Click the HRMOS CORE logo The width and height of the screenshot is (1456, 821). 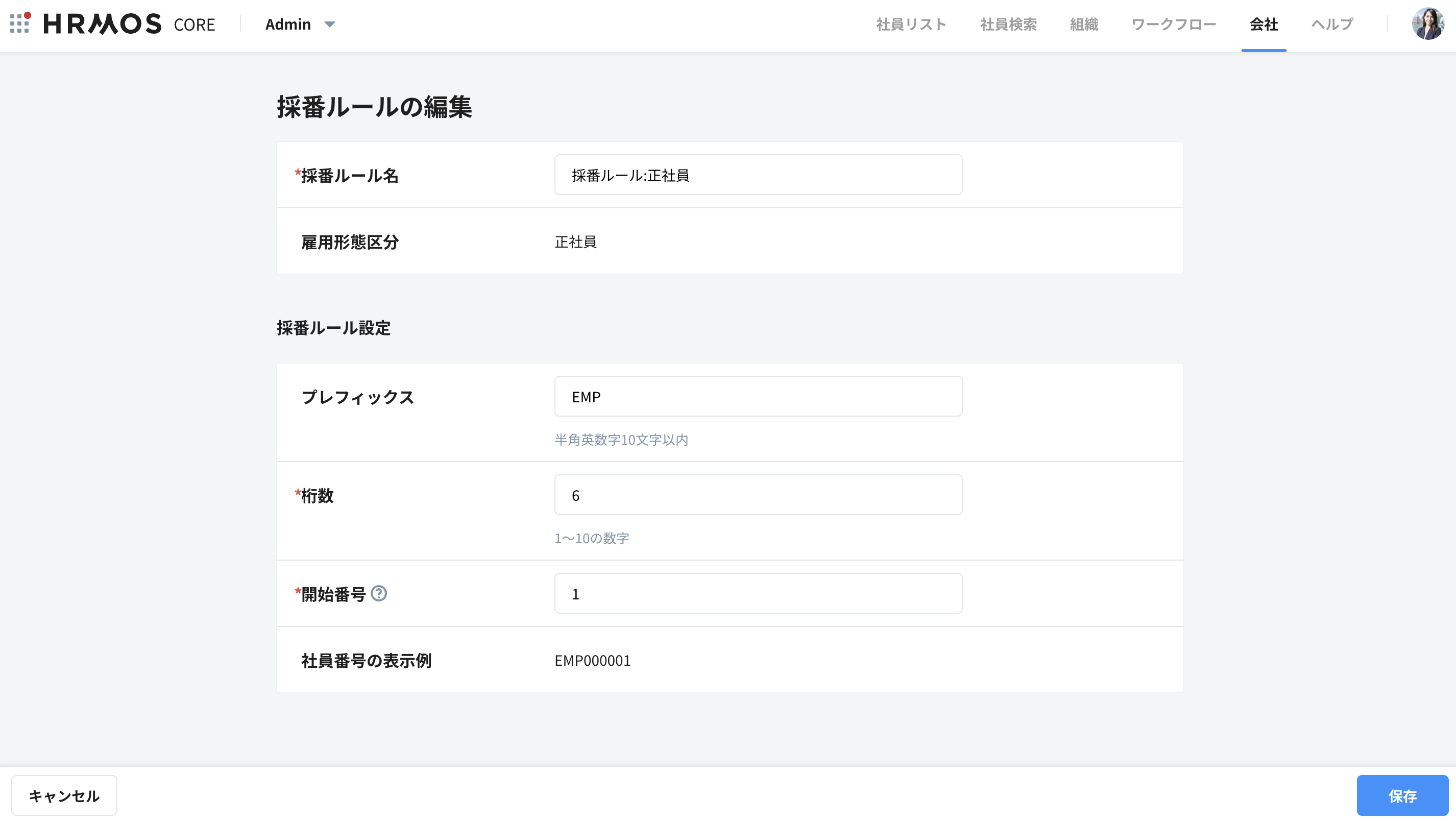point(130,24)
